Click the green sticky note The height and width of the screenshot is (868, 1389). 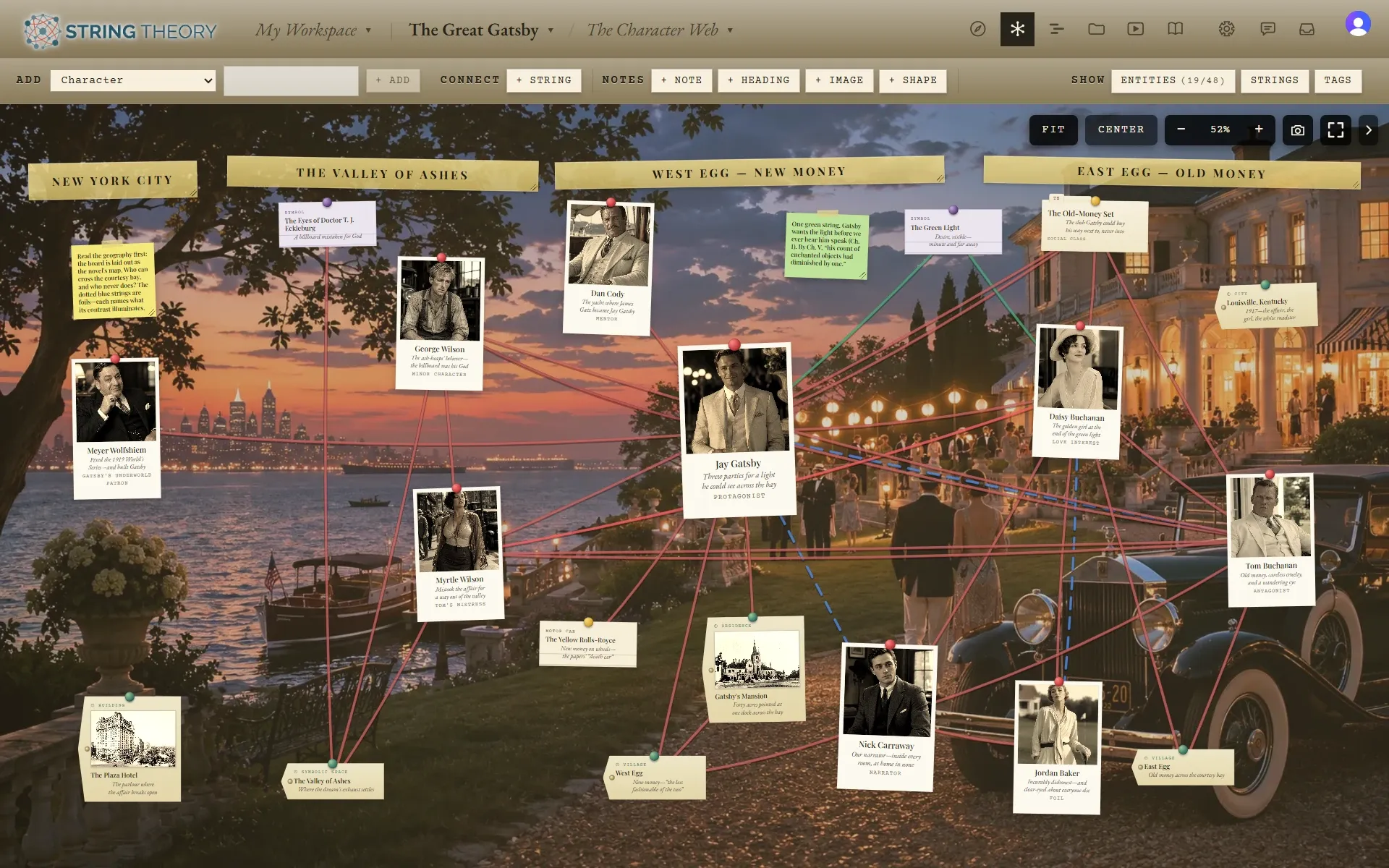point(826,244)
